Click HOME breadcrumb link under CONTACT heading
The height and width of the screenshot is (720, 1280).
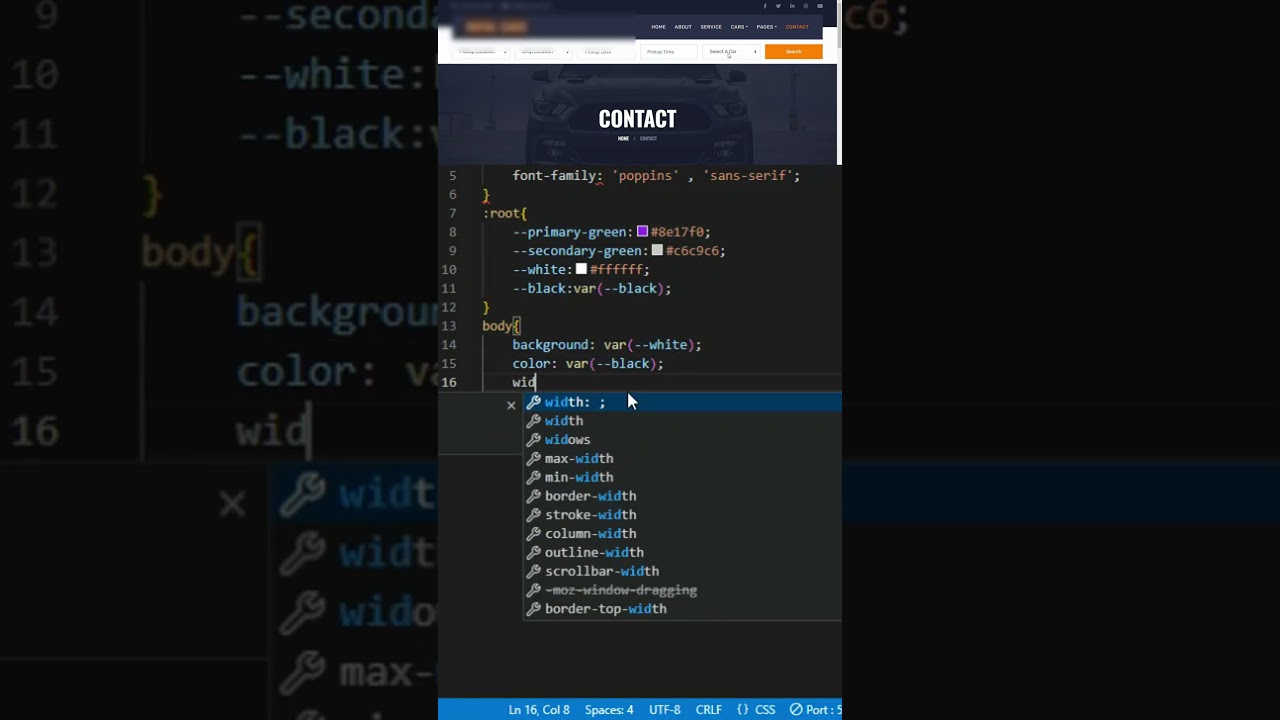(623, 139)
